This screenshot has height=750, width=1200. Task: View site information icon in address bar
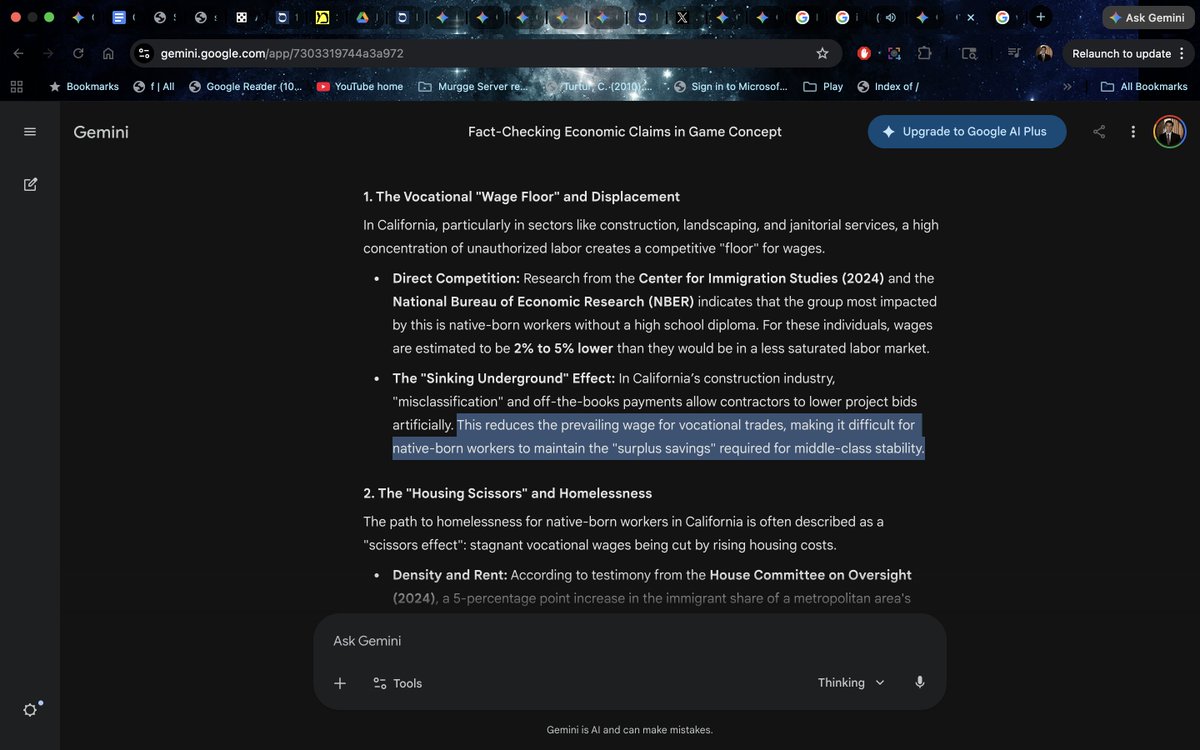[144, 53]
